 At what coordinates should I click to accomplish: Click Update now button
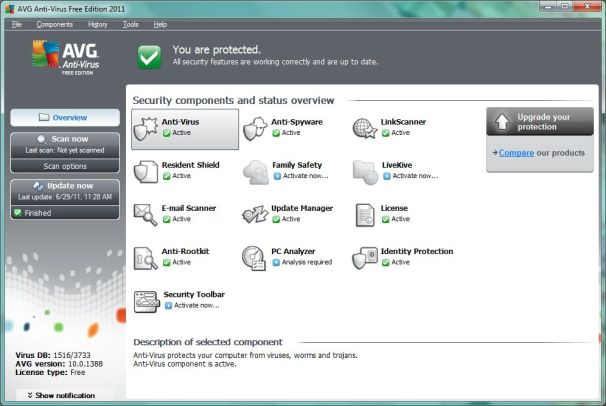[x=65, y=192]
